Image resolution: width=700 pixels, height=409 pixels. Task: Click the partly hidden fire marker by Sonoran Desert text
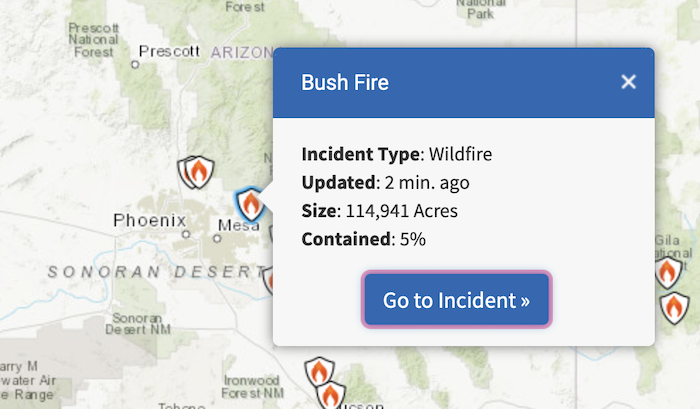[268, 280]
